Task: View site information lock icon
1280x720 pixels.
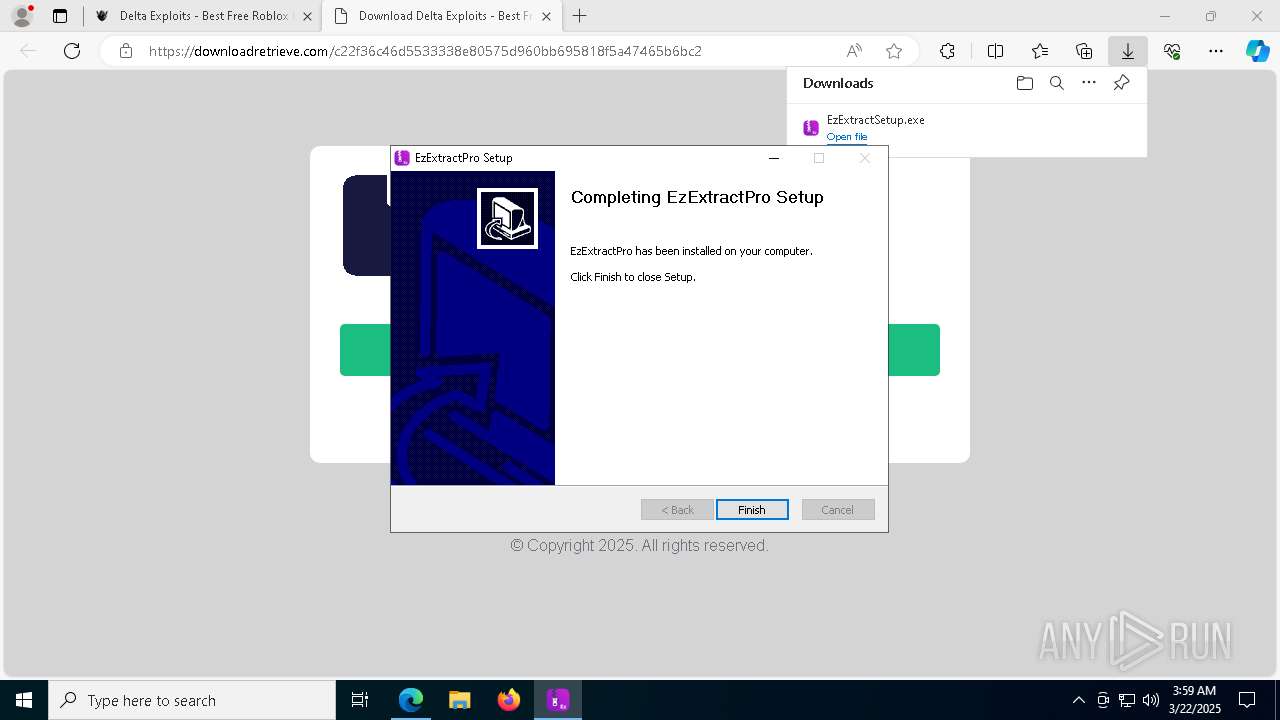Action: pos(125,51)
